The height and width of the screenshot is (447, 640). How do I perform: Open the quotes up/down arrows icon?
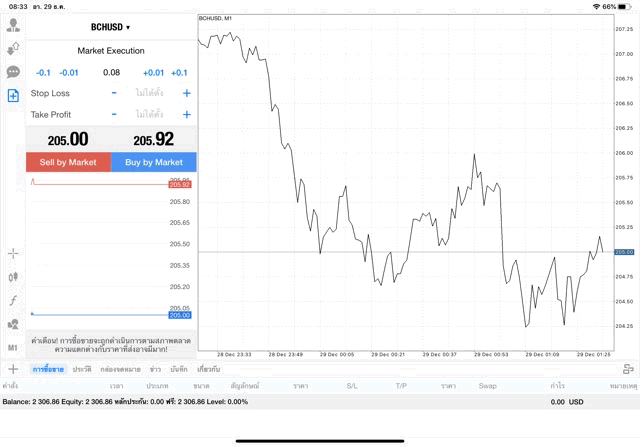tap(13, 48)
